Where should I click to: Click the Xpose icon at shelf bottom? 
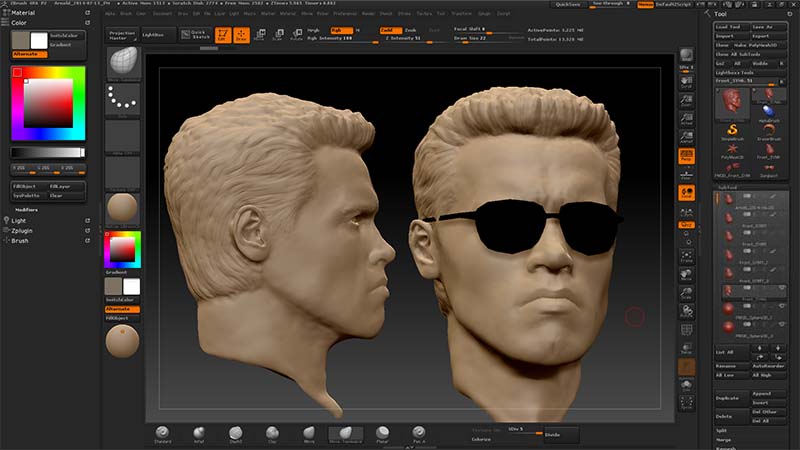click(686, 403)
